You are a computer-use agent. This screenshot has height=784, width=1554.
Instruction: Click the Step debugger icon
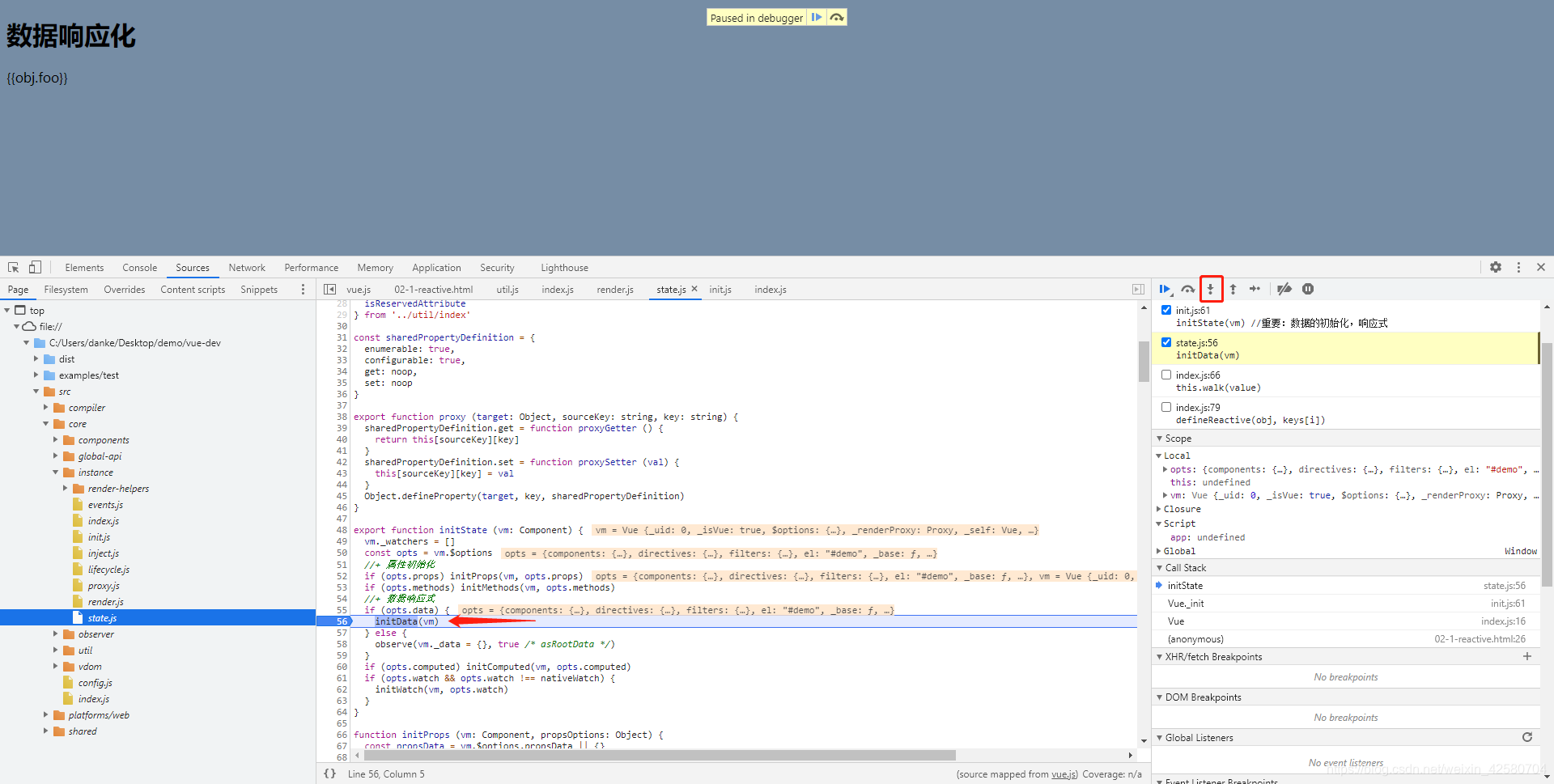1255,289
